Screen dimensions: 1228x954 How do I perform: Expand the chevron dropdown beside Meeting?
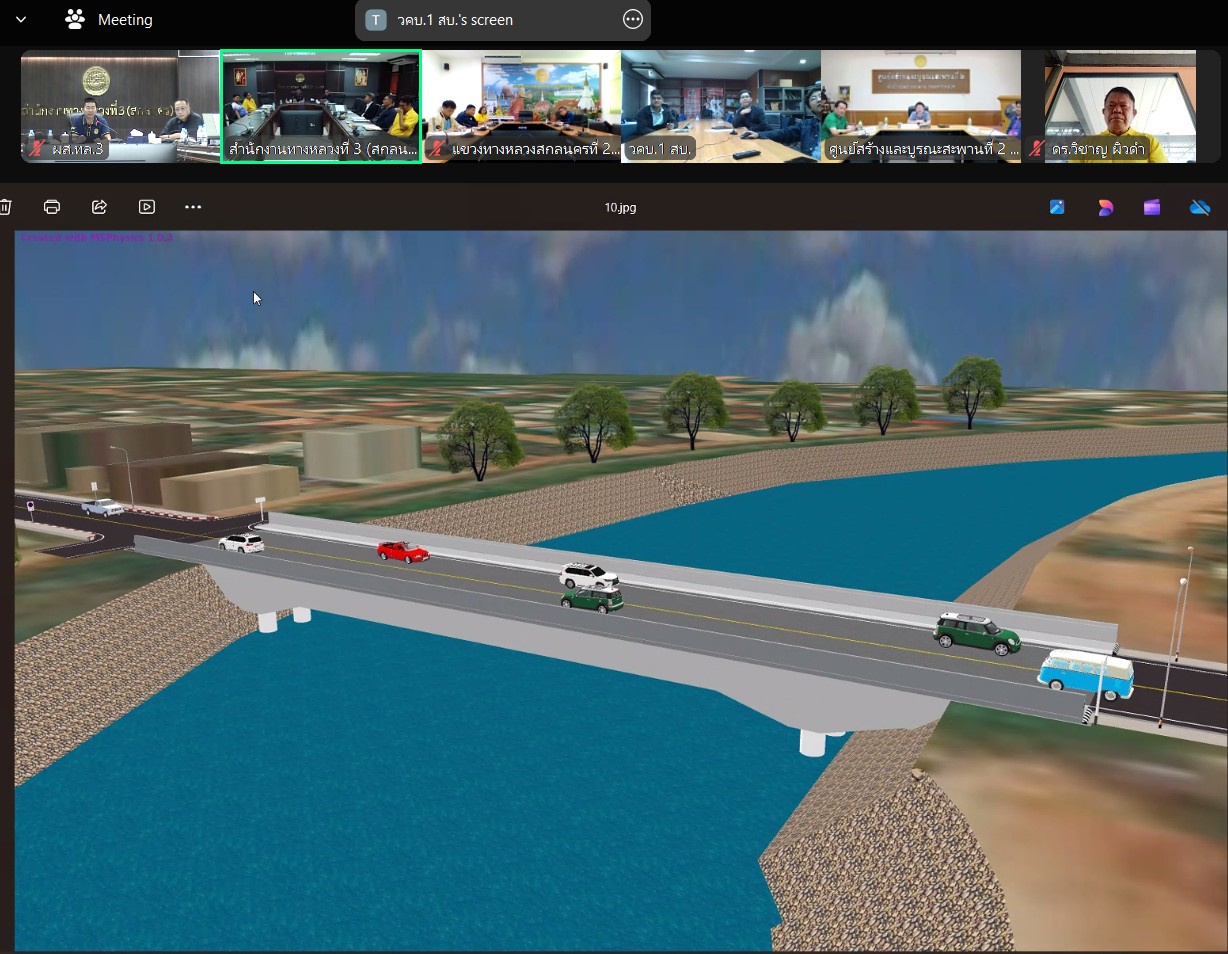[x=21, y=20]
